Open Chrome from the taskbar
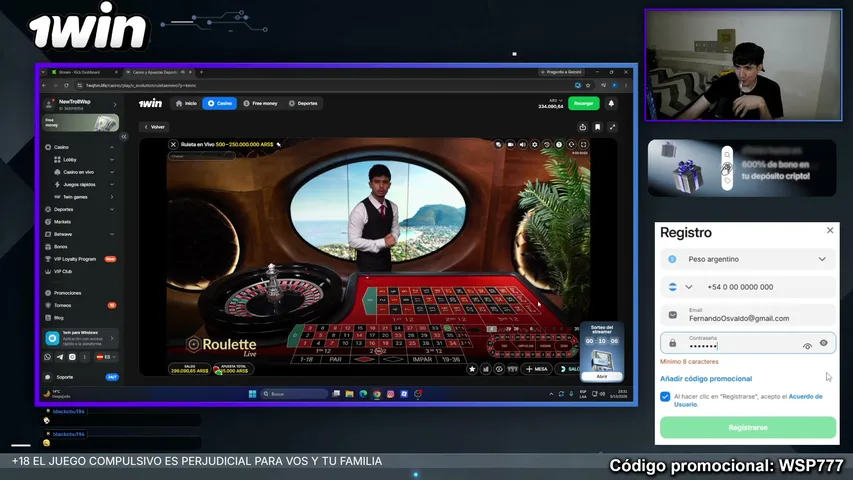 tap(376, 393)
